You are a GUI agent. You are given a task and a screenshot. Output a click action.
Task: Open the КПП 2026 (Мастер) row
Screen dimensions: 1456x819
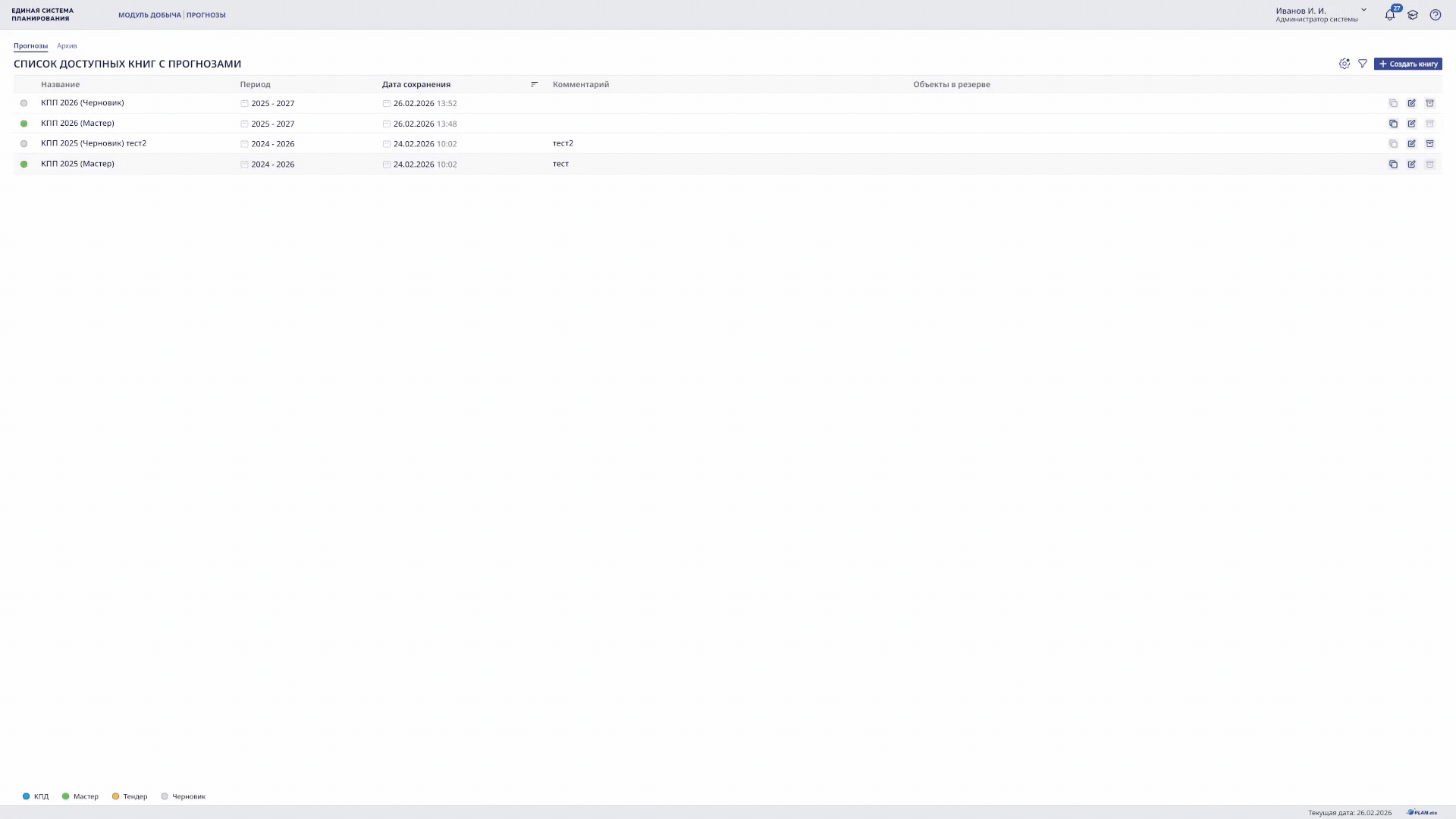[x=77, y=124]
